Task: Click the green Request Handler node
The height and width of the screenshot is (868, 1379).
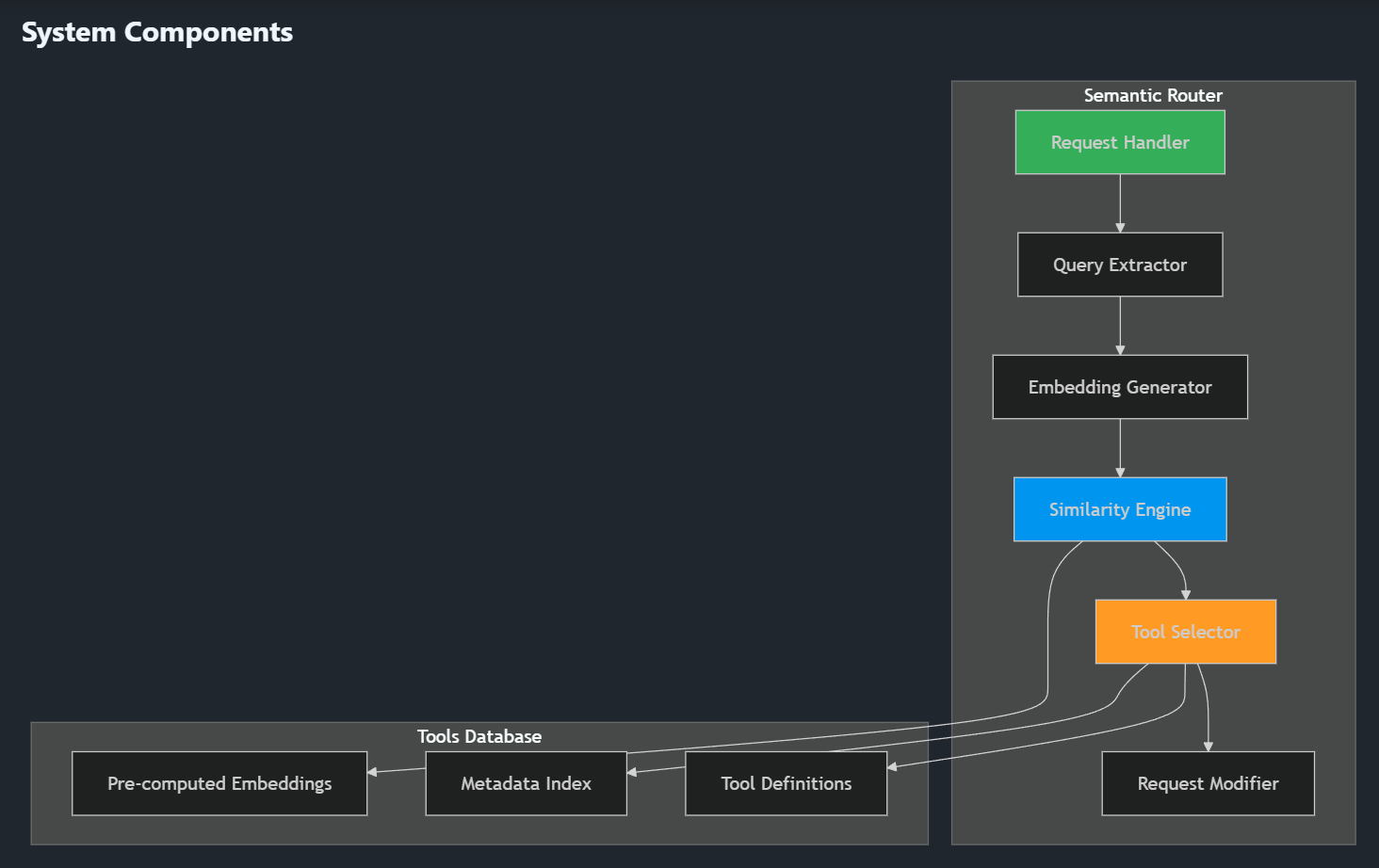Action: pos(1119,142)
